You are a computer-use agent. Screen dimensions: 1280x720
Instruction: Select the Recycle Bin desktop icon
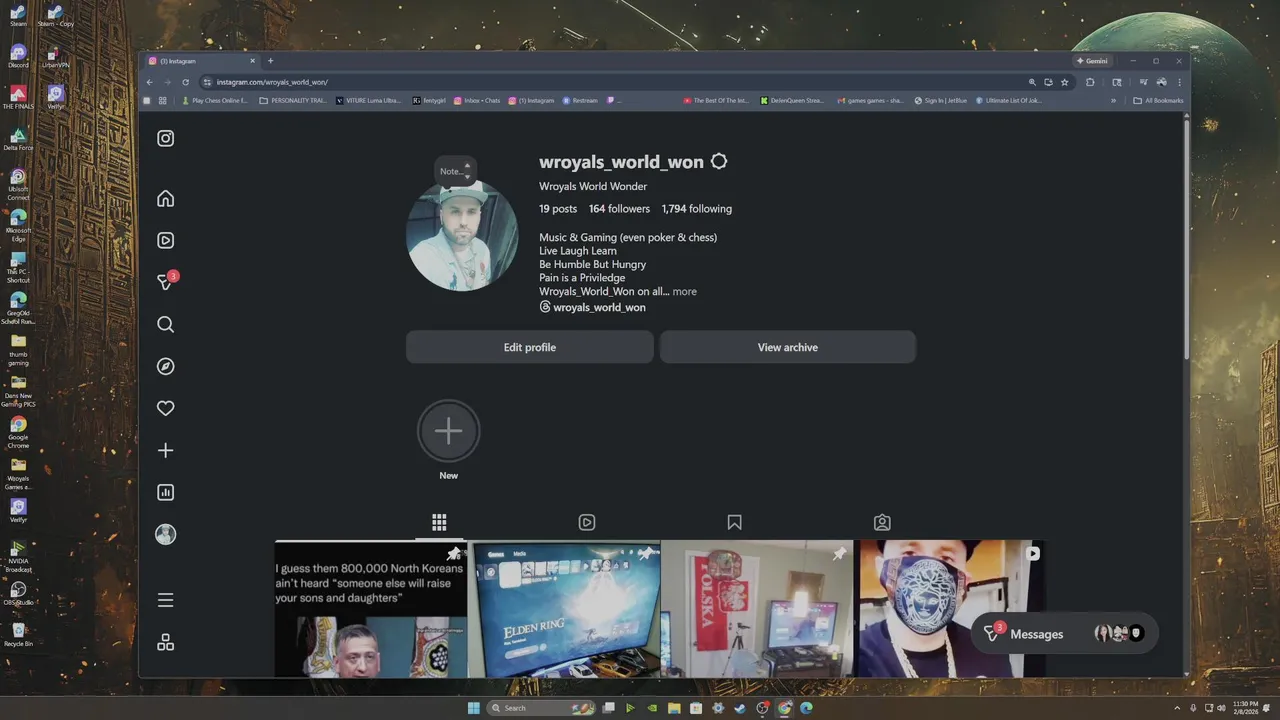click(x=18, y=635)
